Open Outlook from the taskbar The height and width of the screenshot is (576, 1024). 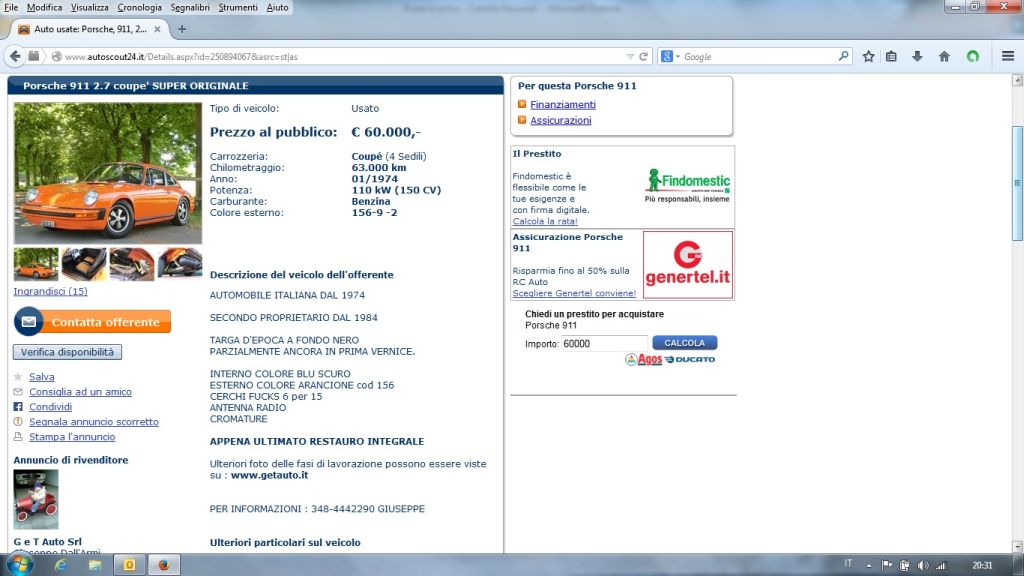(129, 565)
